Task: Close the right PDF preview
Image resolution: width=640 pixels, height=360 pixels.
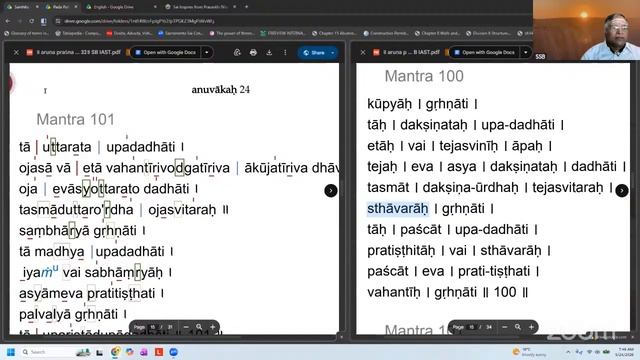Action: click(363, 52)
